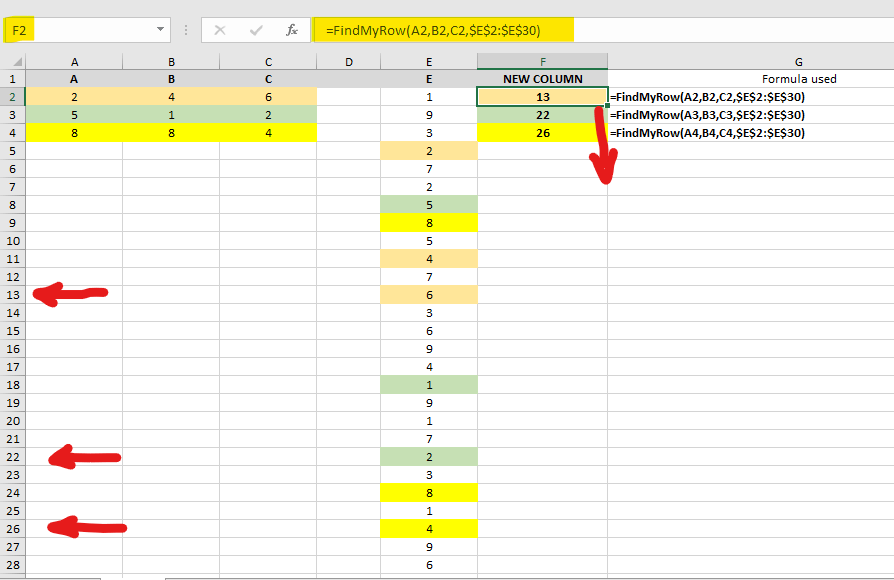Select row 5 header
Viewport: 894px width, 580px height.
[13, 151]
